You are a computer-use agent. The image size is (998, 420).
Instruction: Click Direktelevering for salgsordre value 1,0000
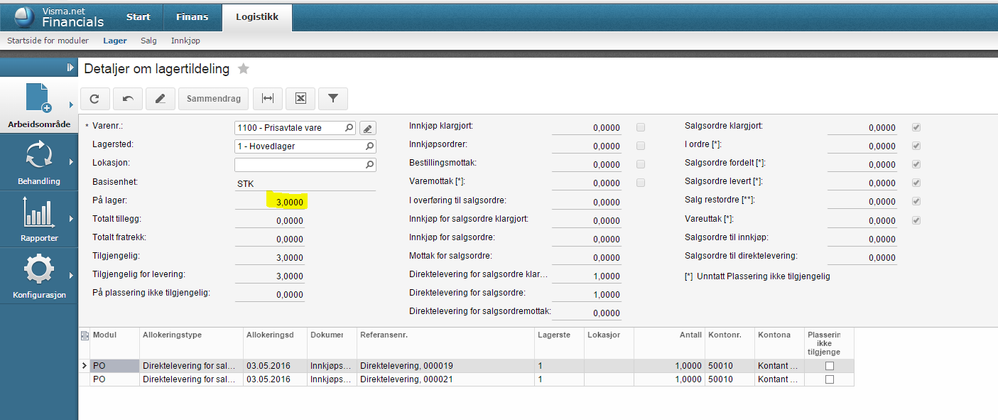click(x=606, y=295)
